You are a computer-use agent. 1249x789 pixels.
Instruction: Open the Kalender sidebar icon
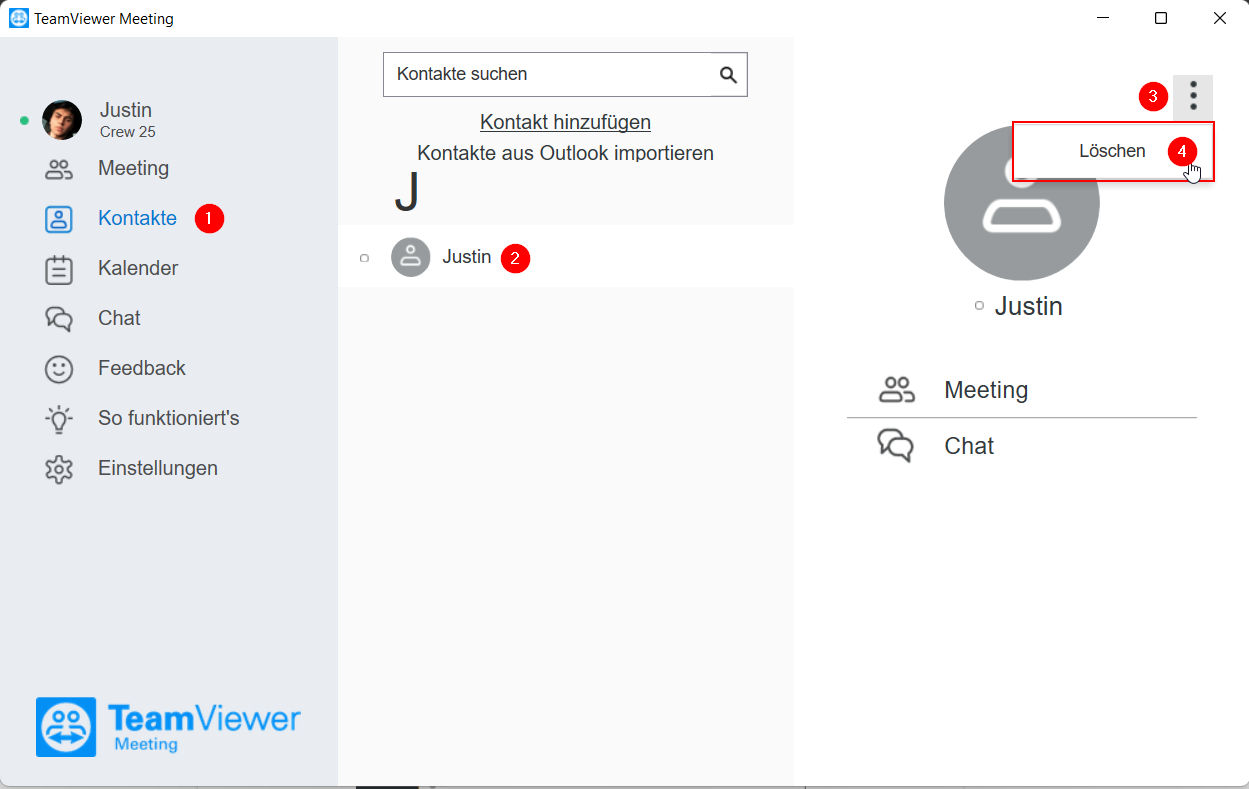pos(59,269)
